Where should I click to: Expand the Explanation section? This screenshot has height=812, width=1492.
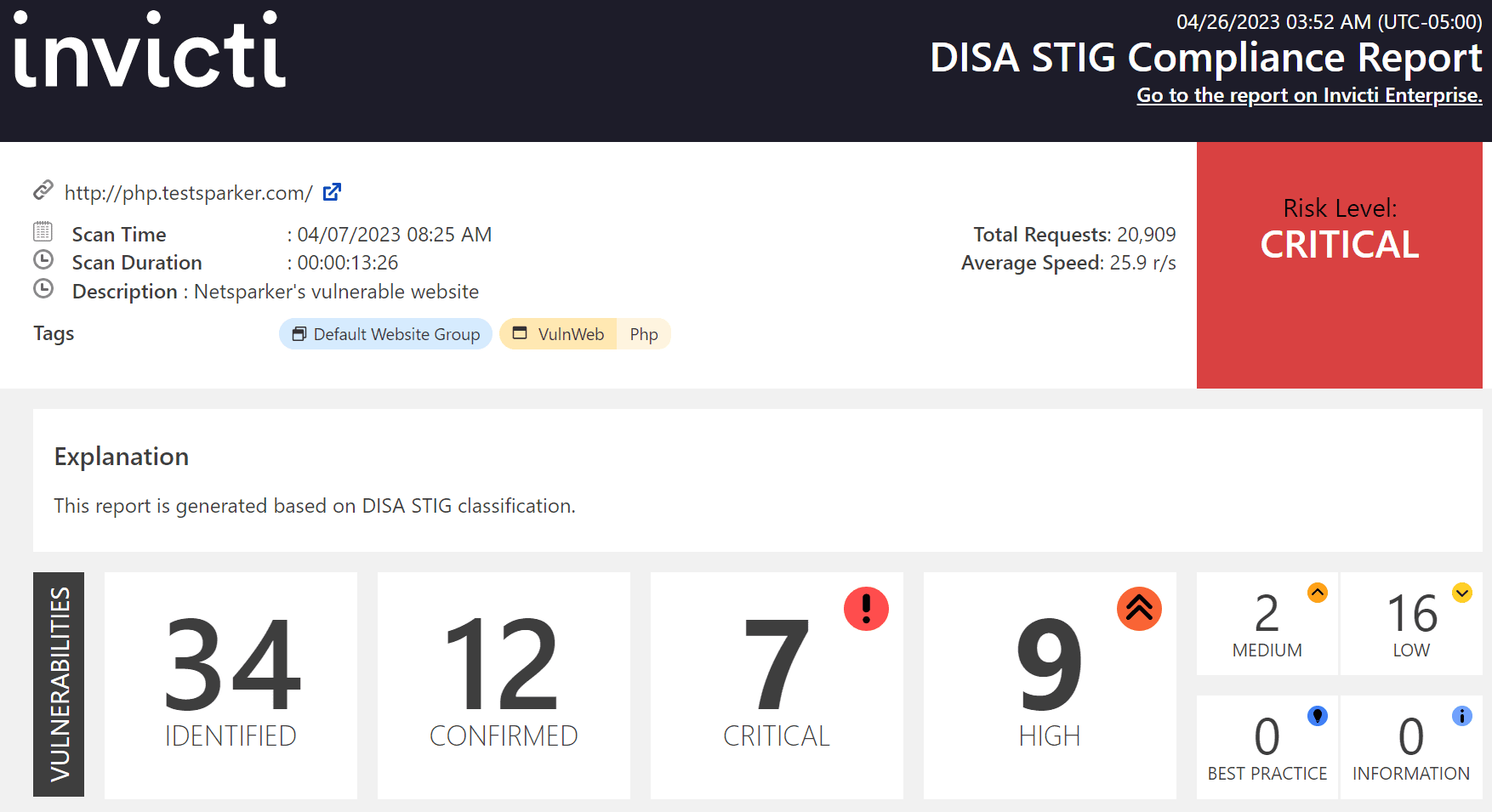coord(121,457)
